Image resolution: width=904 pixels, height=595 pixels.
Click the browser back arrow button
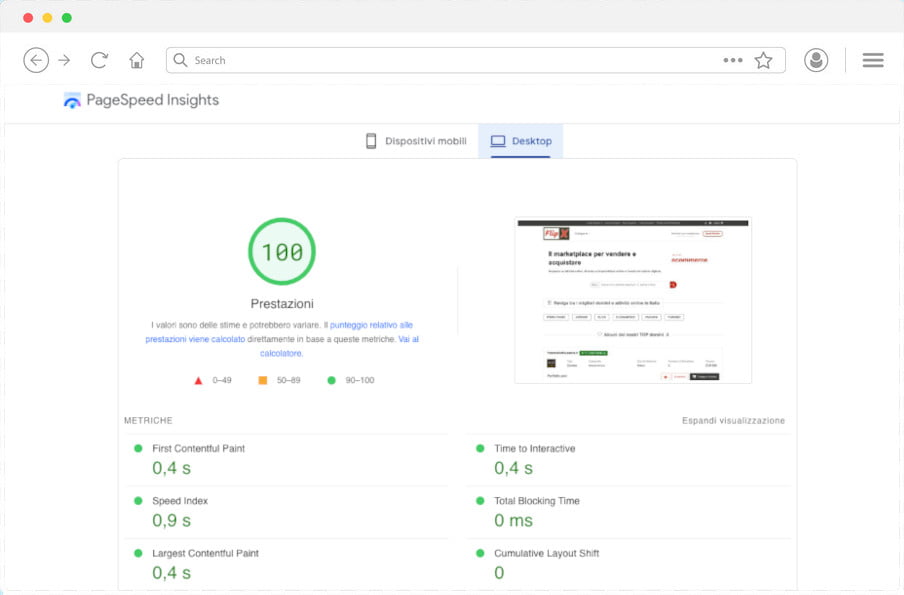(x=36, y=60)
